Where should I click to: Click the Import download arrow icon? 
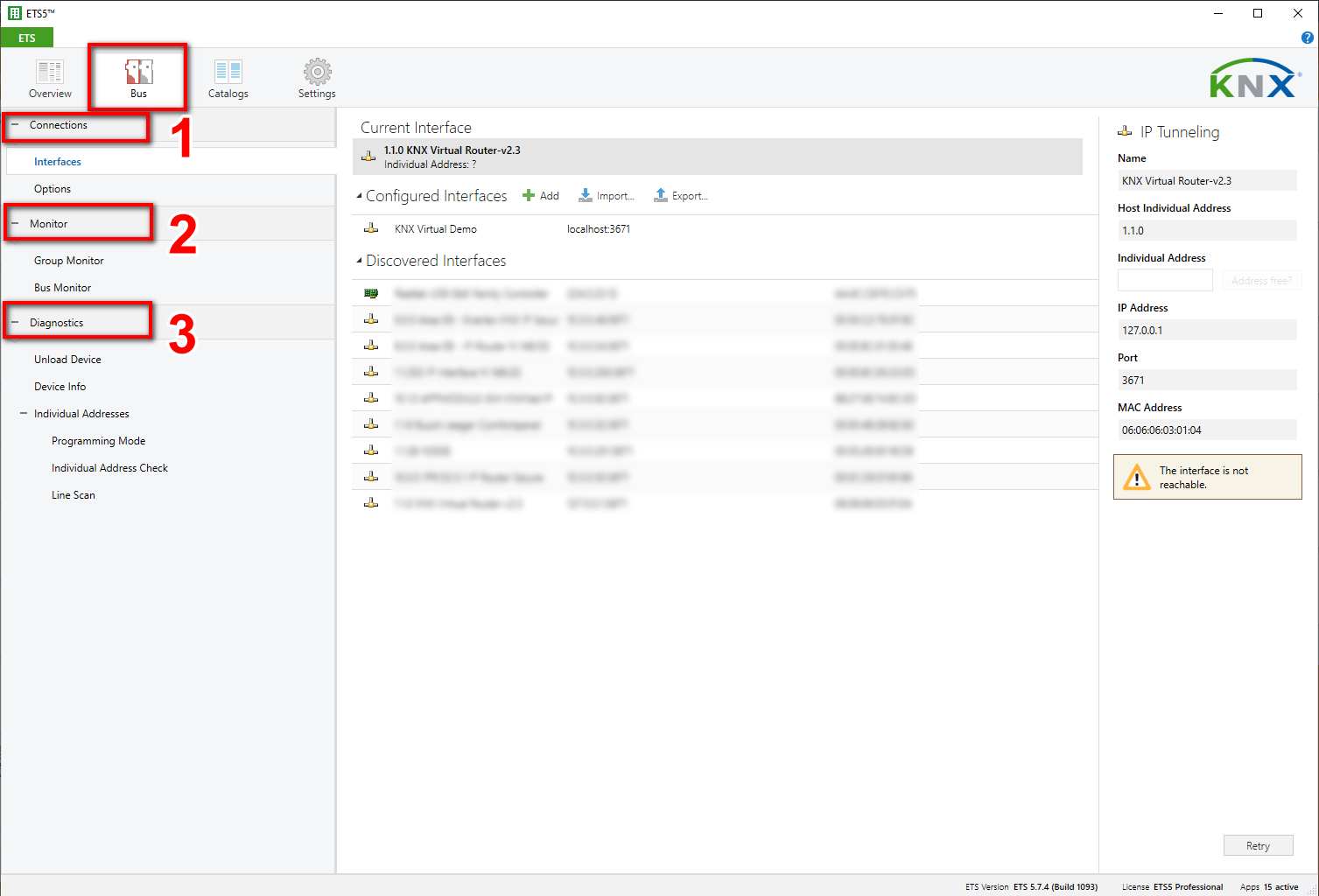pos(586,195)
